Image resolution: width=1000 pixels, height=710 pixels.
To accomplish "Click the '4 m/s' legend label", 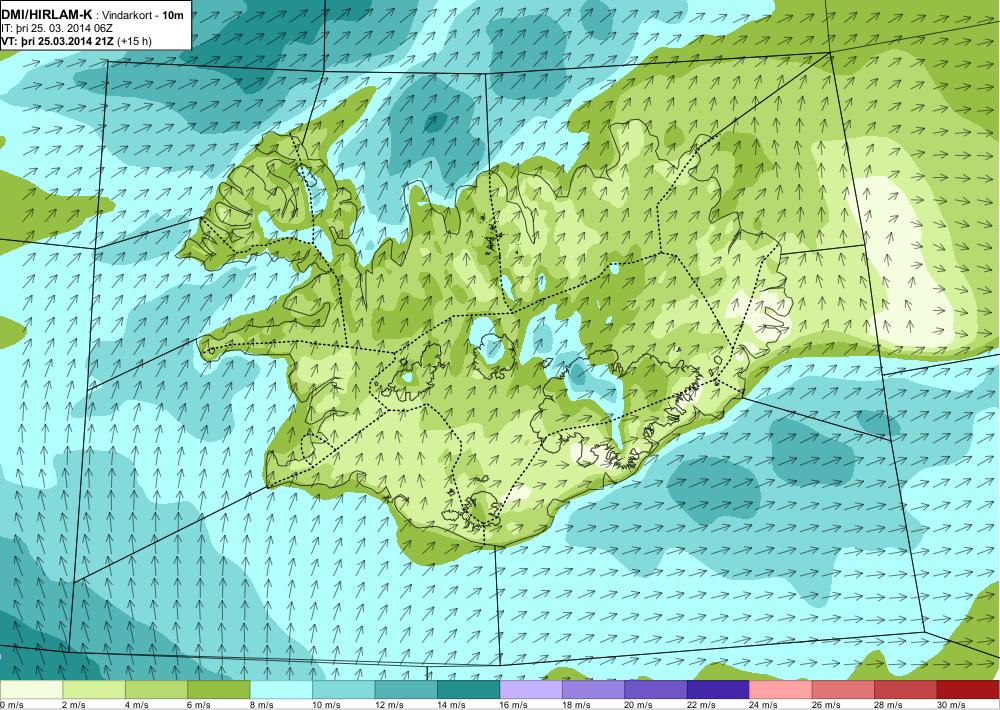I will tap(136, 704).
